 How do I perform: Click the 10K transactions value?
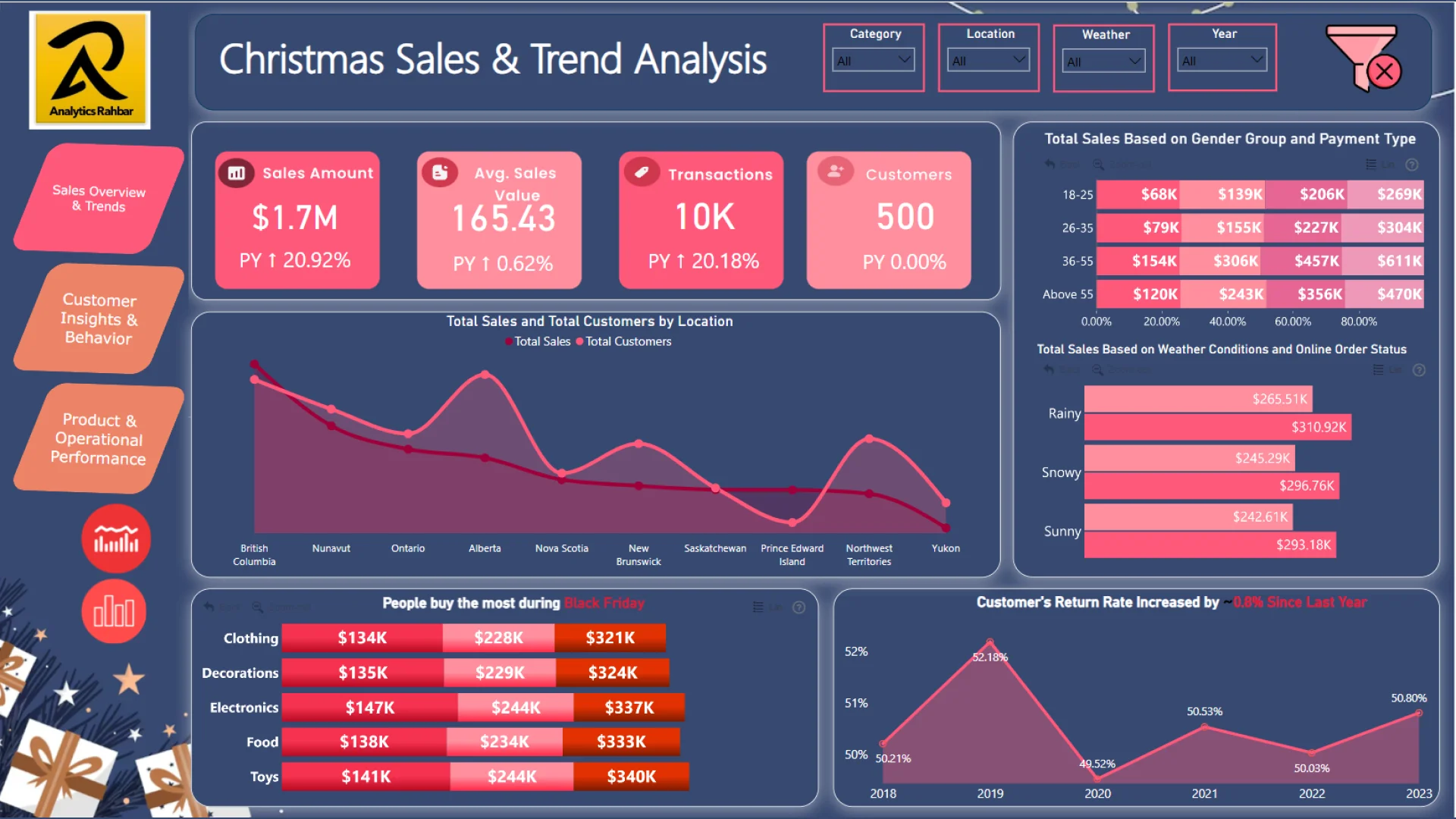pos(704,218)
